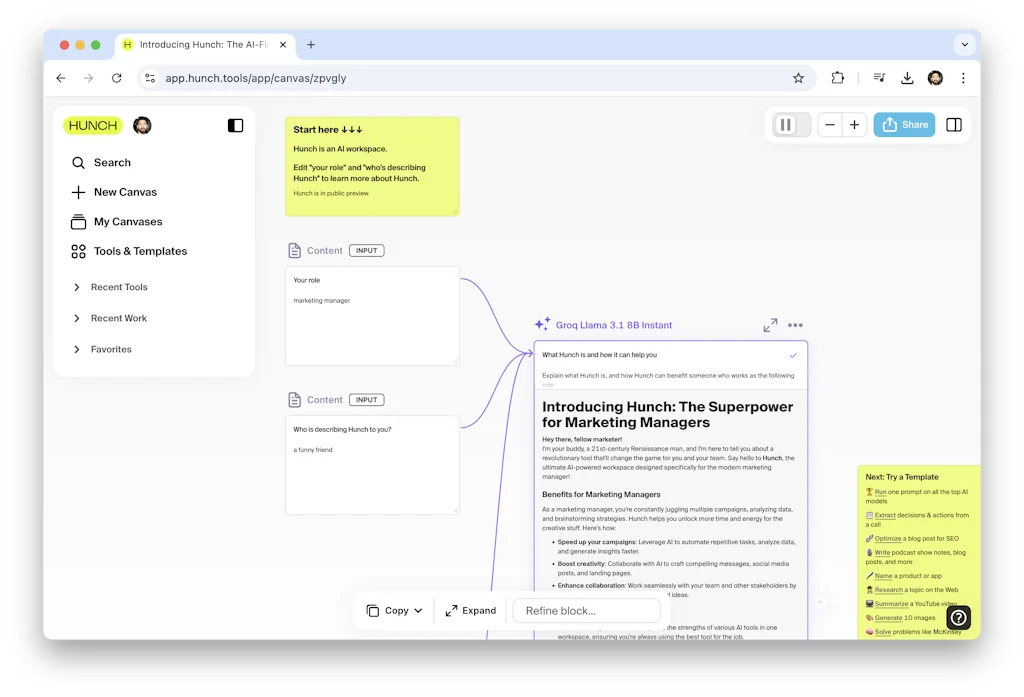Image resolution: width=1024 pixels, height=697 pixels.
Task: Open AI block three-dots menu
Action: [x=795, y=325]
